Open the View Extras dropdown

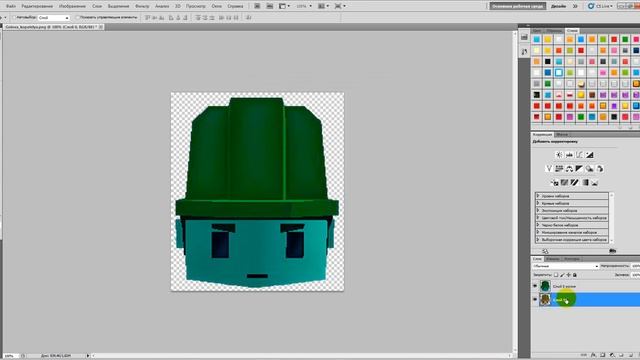(284, 6)
